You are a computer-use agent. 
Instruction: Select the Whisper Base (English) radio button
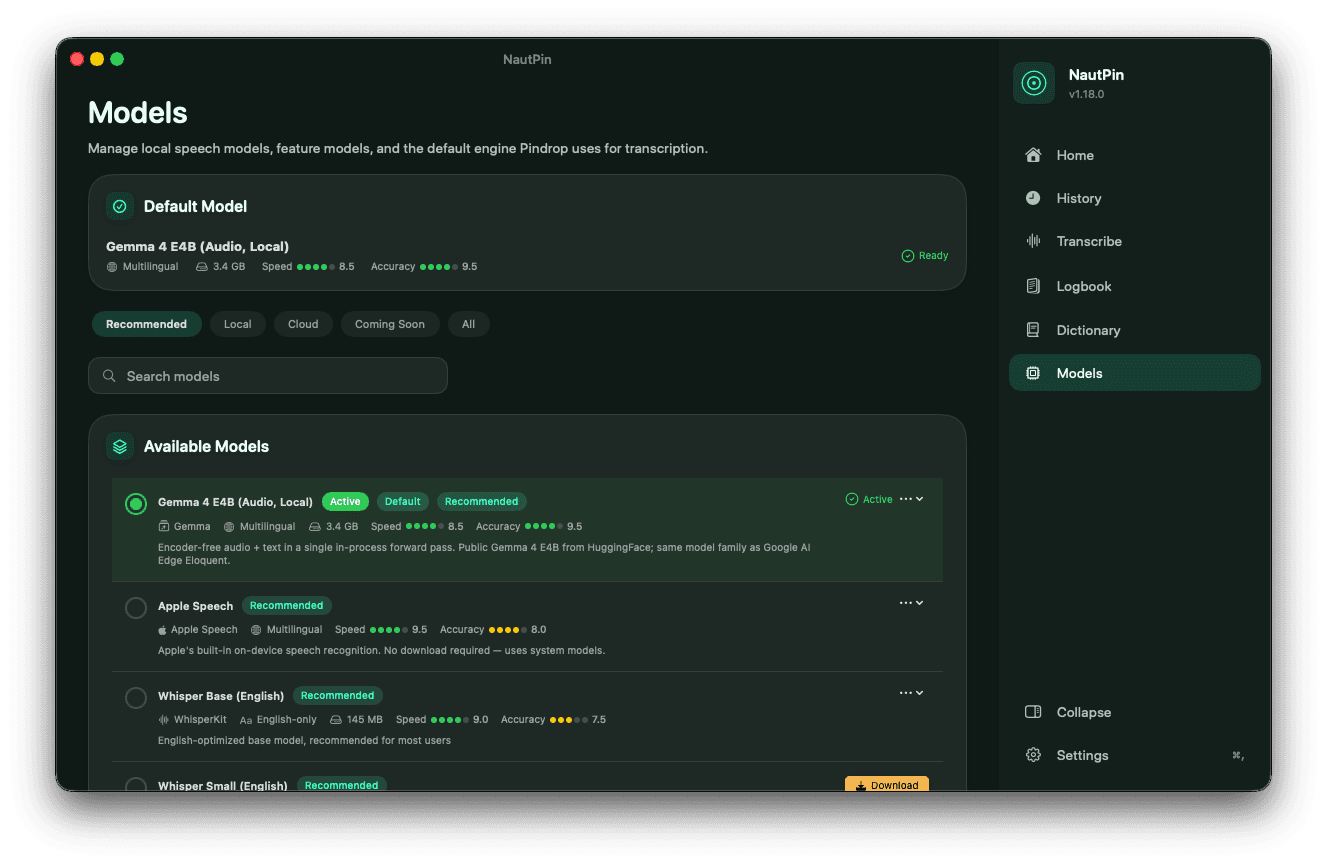(x=136, y=697)
